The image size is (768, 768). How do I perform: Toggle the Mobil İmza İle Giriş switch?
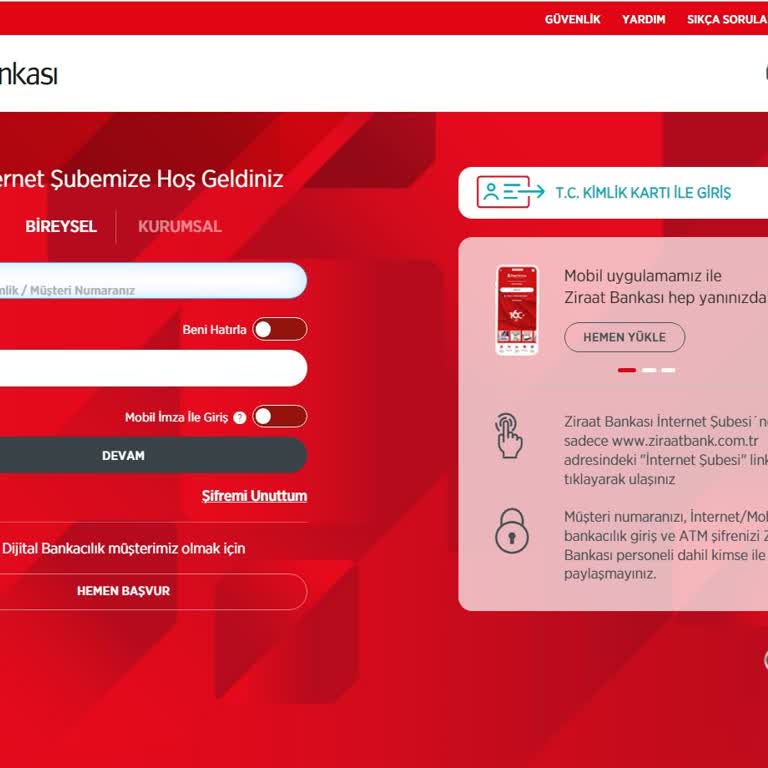[280, 416]
